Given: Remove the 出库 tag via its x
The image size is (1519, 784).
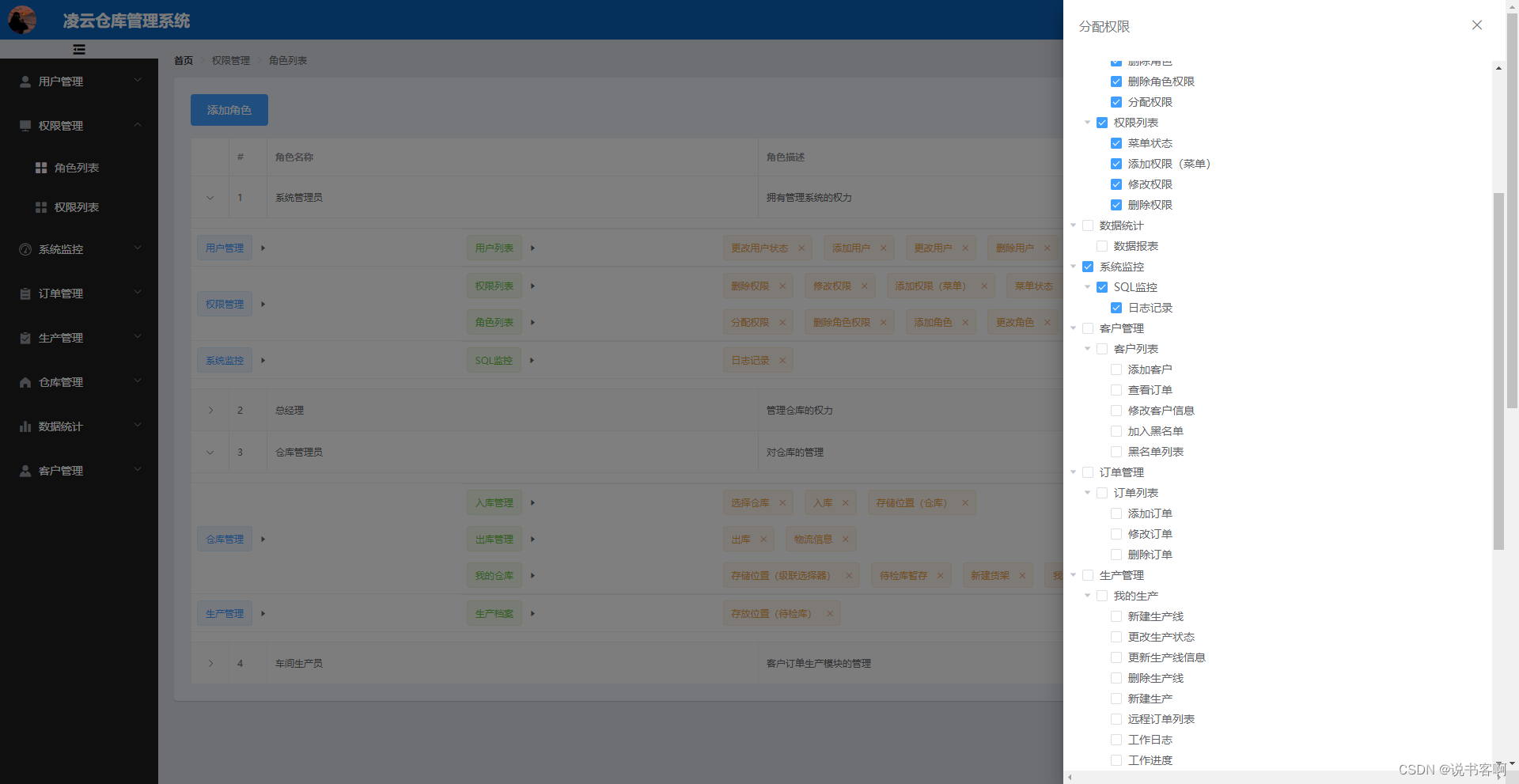Looking at the screenshot, I should [763, 540].
